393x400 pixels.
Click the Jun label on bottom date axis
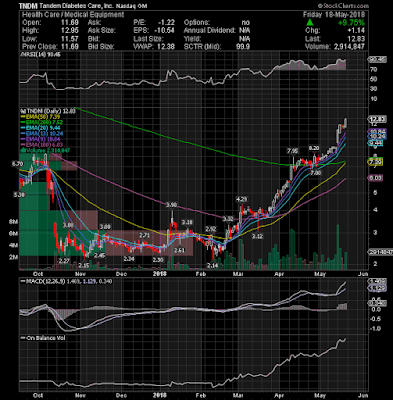(x=363, y=395)
